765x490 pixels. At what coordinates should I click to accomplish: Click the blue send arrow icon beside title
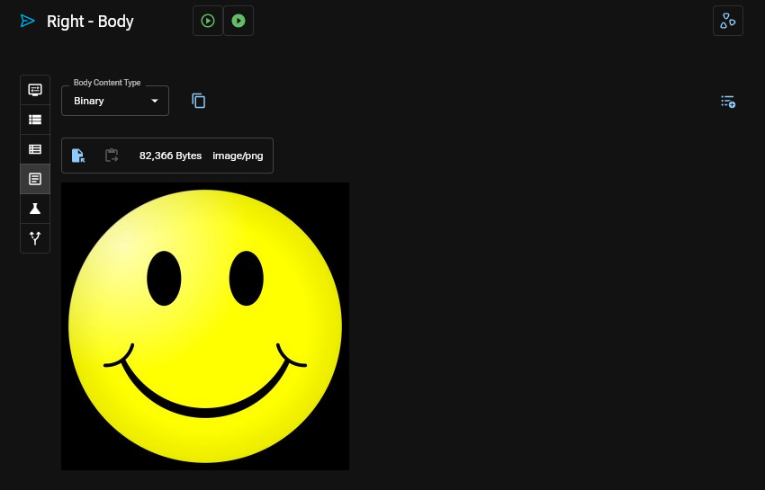click(x=27, y=21)
